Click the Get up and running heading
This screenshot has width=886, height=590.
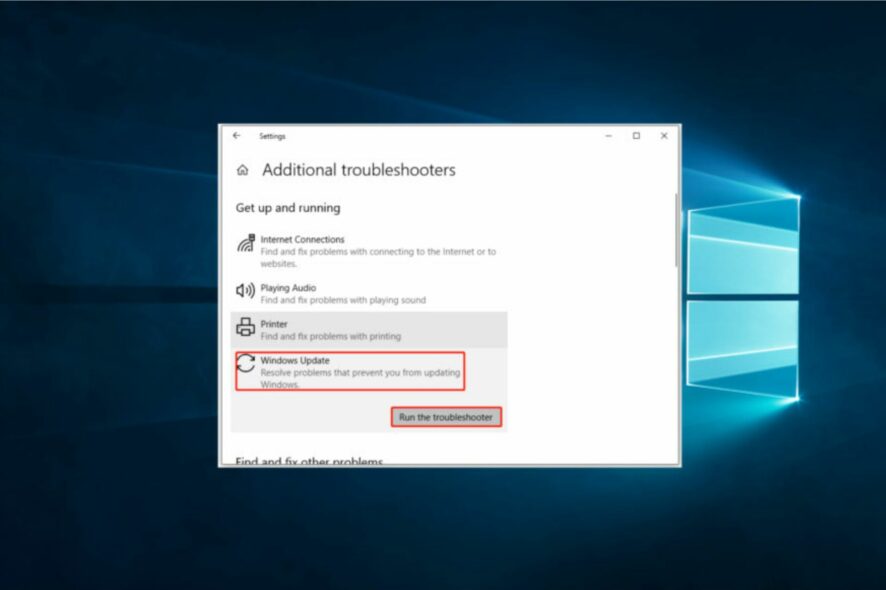[x=288, y=208]
